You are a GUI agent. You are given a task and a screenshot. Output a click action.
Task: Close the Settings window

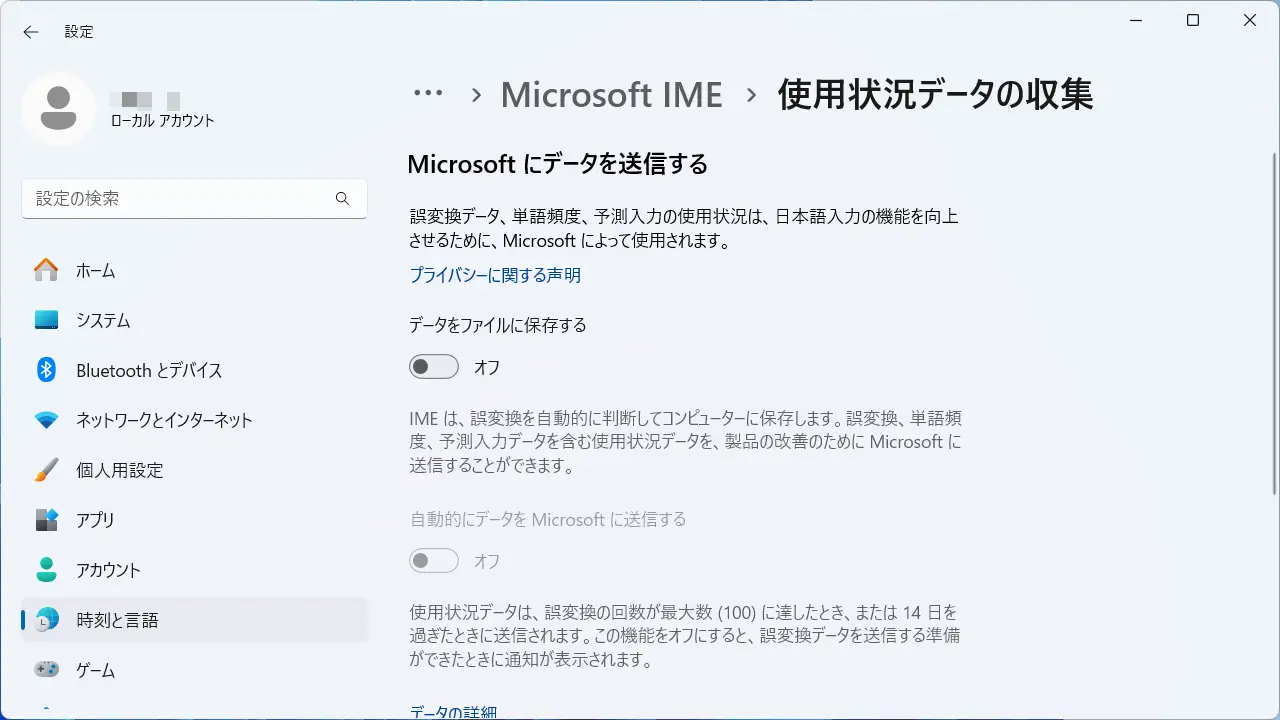(1250, 20)
